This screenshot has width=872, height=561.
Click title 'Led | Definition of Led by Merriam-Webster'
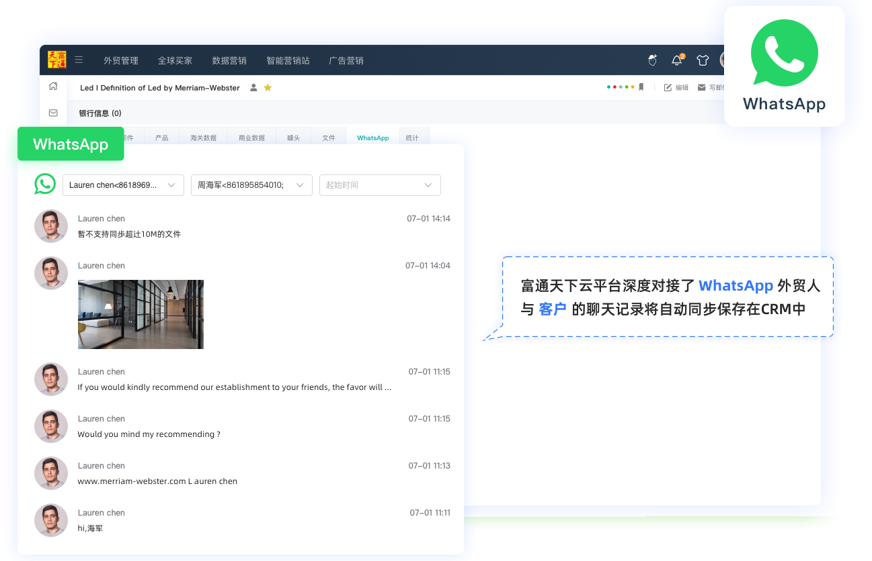[x=160, y=88]
